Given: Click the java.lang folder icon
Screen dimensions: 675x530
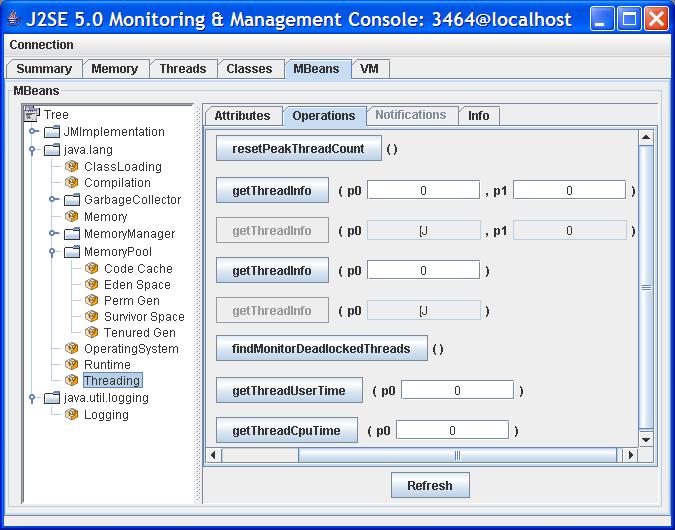Looking at the screenshot, I should [x=52, y=150].
